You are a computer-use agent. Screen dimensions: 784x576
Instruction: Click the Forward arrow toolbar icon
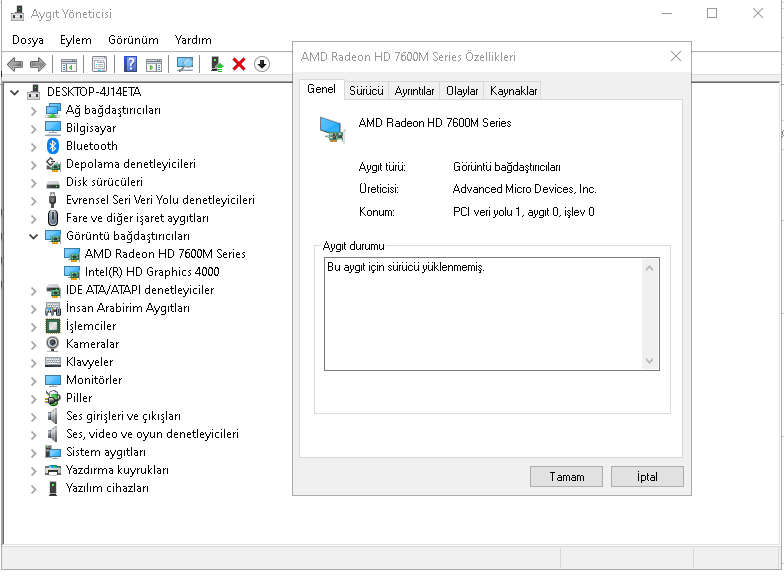pos(38,64)
